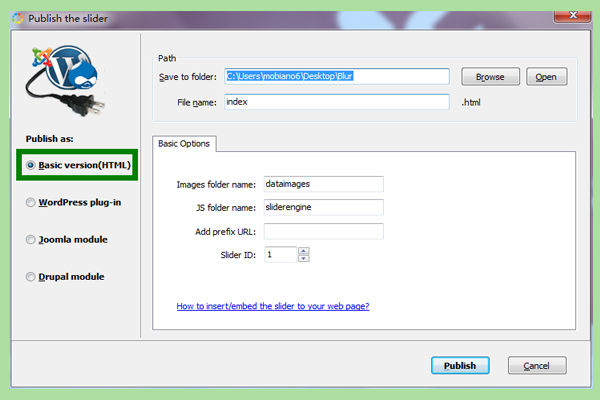Select the Joomla module radio button
This screenshot has width=600, height=400.
click(x=31, y=240)
